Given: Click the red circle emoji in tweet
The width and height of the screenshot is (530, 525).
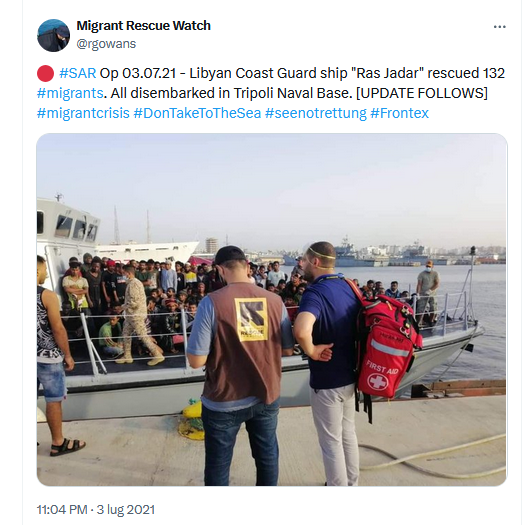Looking at the screenshot, I should pyautogui.click(x=45, y=73).
